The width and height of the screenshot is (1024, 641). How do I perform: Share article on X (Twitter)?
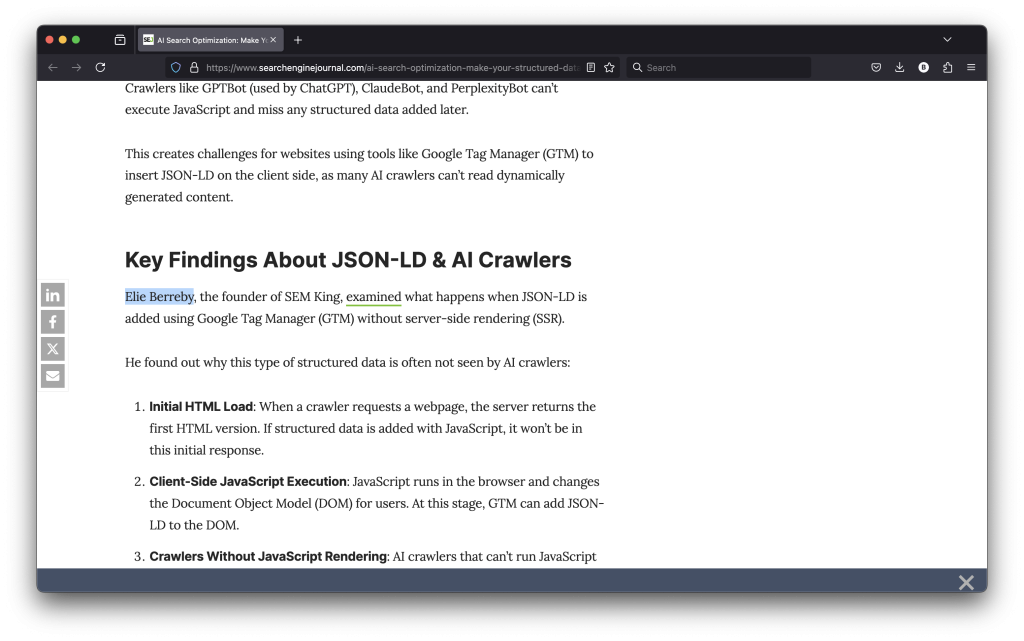click(x=53, y=349)
